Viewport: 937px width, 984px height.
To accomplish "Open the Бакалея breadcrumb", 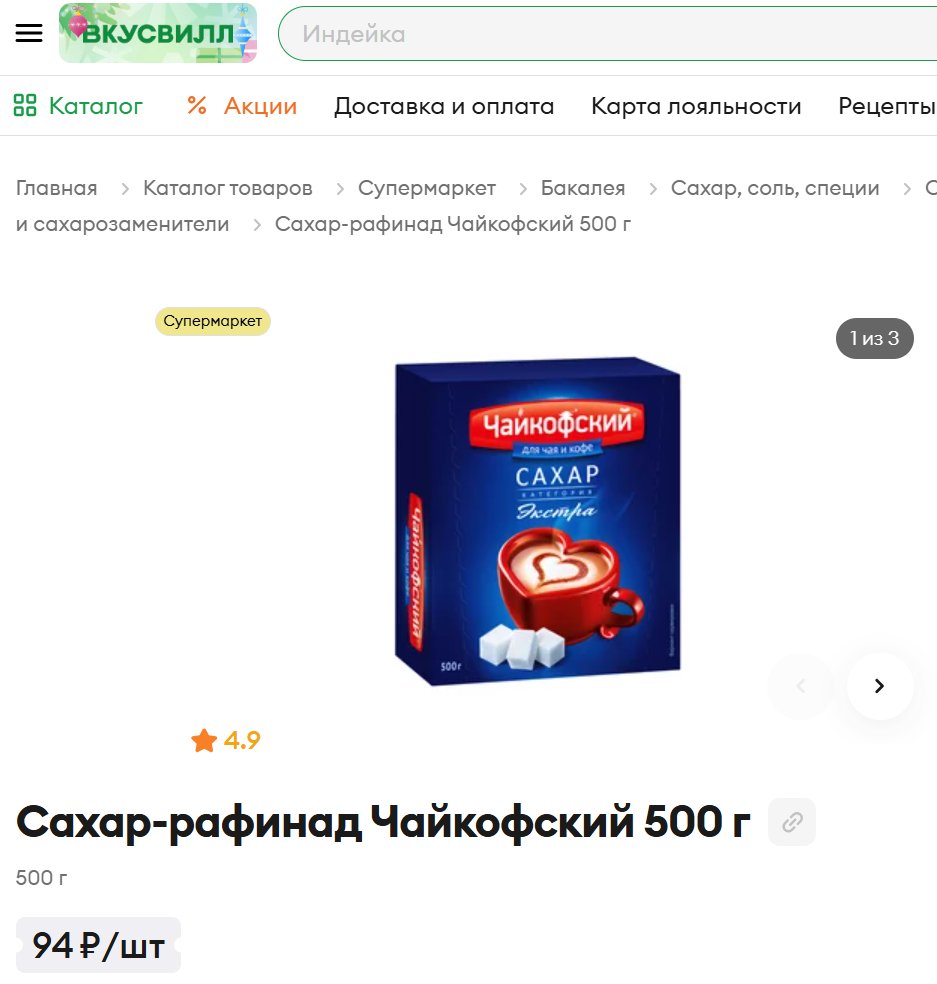I will point(583,188).
